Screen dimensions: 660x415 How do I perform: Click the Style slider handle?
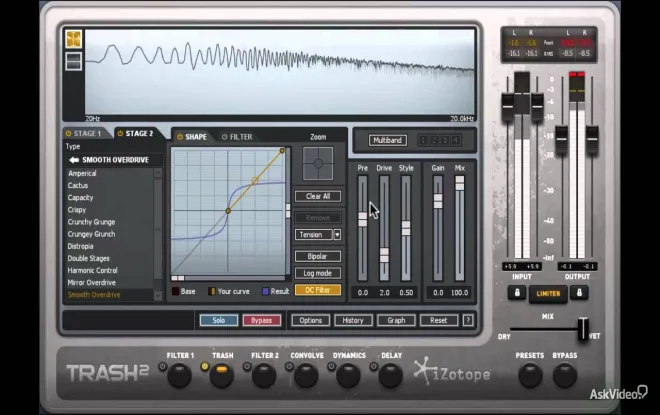406,228
